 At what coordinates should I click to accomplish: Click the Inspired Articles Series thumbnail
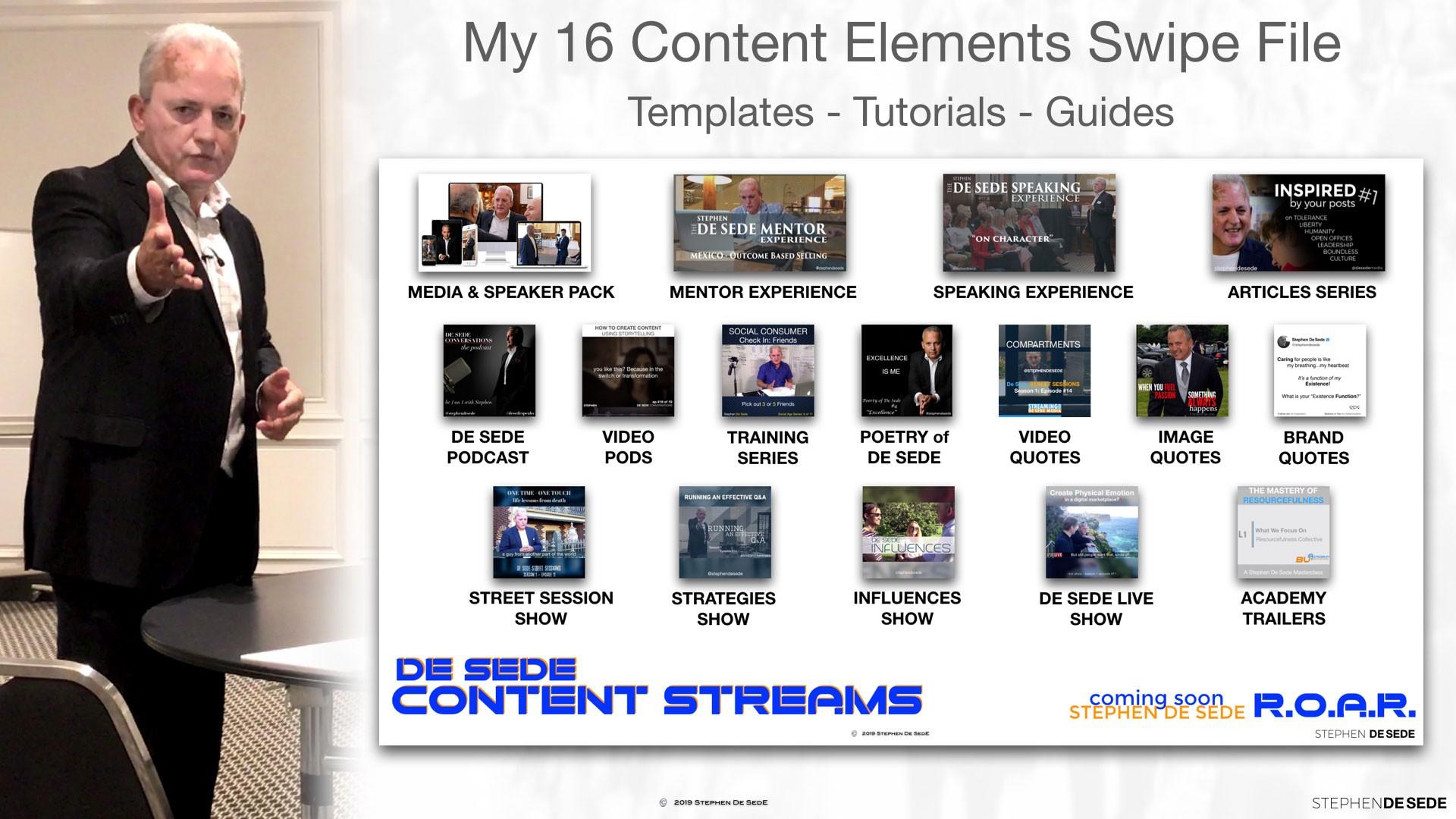1298,223
